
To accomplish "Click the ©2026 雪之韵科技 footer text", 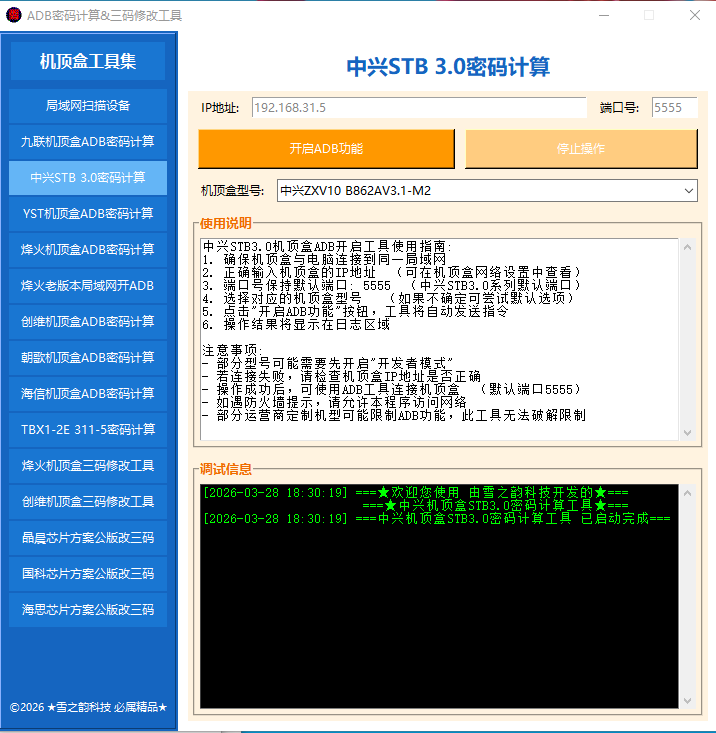I will pos(88,707).
